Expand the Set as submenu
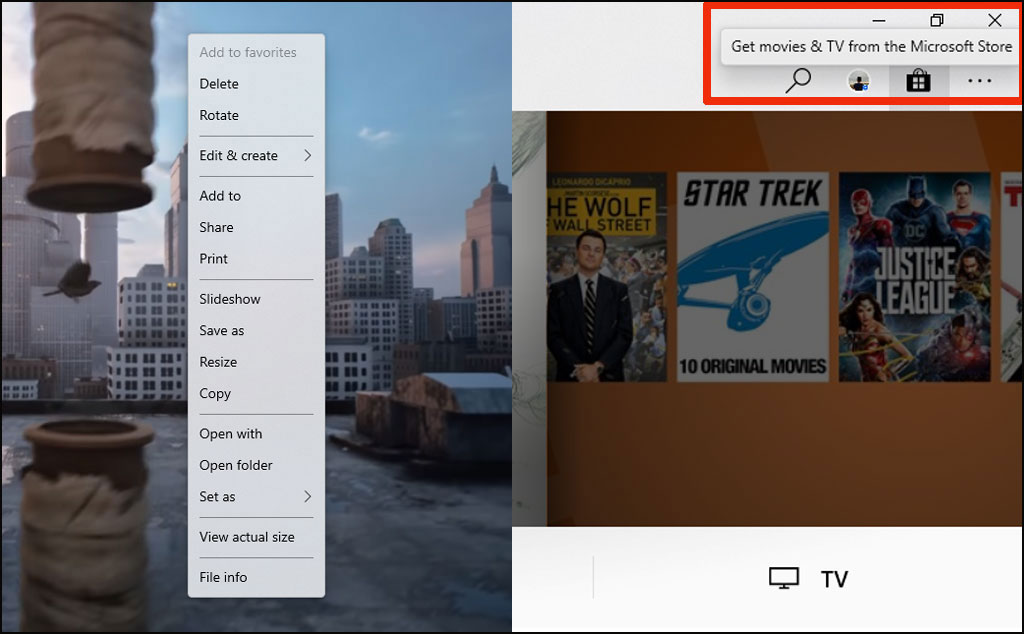Image resolution: width=1024 pixels, height=634 pixels. point(255,497)
